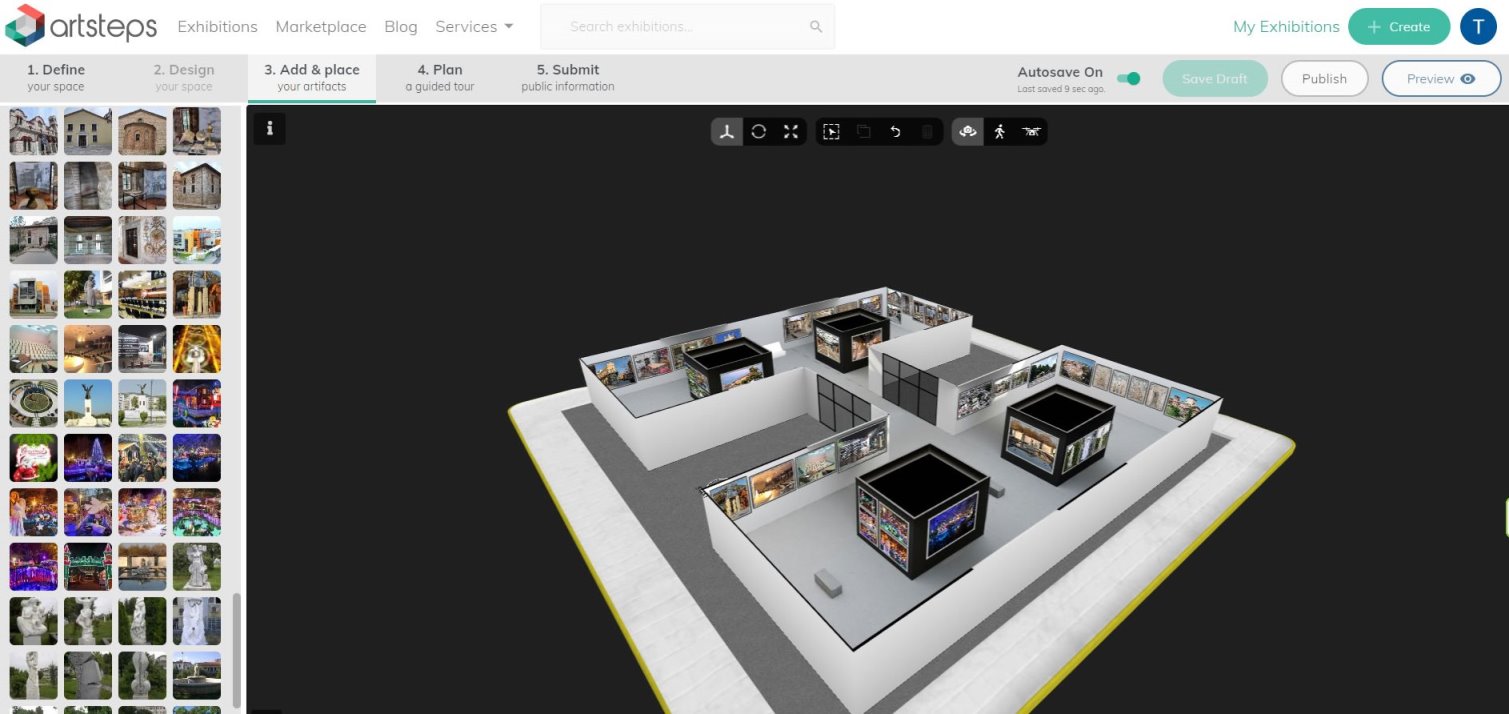Image resolution: width=1509 pixels, height=714 pixels.
Task: Toggle the Autosave On switch
Action: coord(1128,78)
